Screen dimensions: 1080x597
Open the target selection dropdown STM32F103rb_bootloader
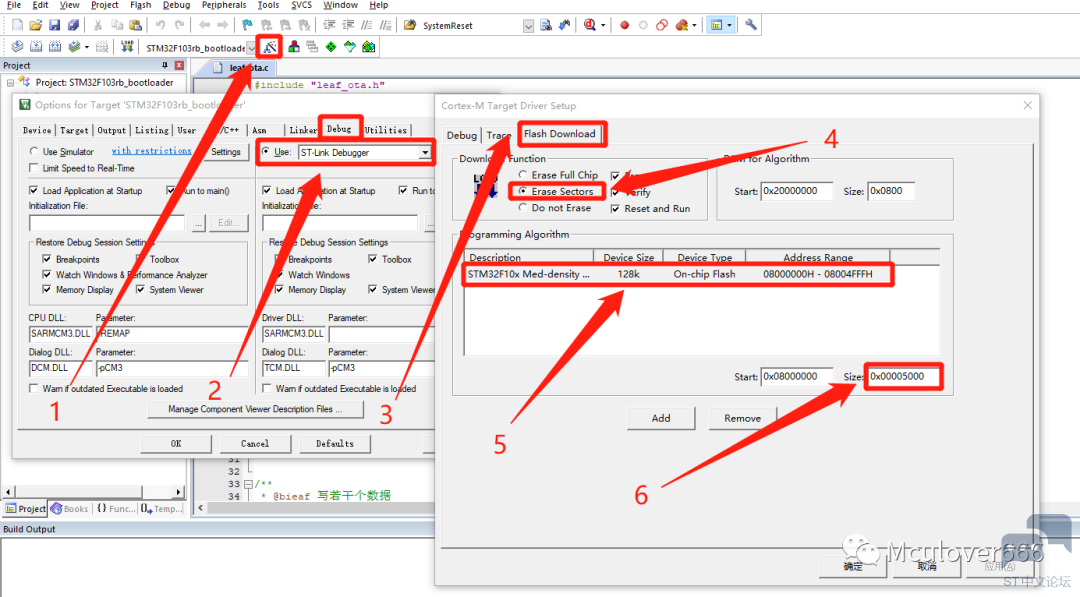click(x=251, y=48)
